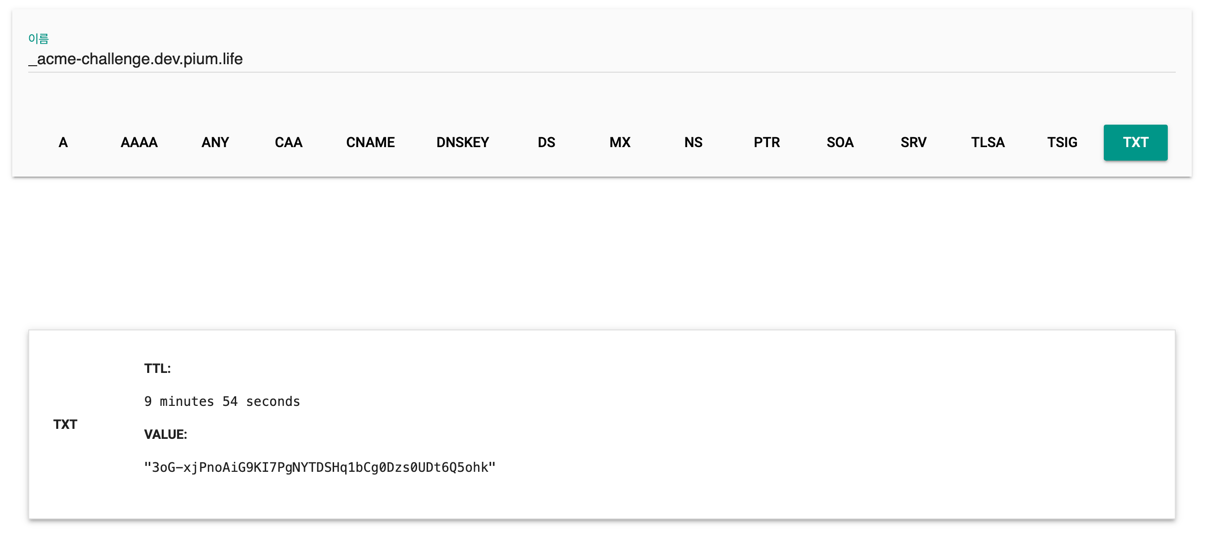Screen dimensions: 1217x550
Task: Click the VALUE heading in result
Action: click(166, 435)
